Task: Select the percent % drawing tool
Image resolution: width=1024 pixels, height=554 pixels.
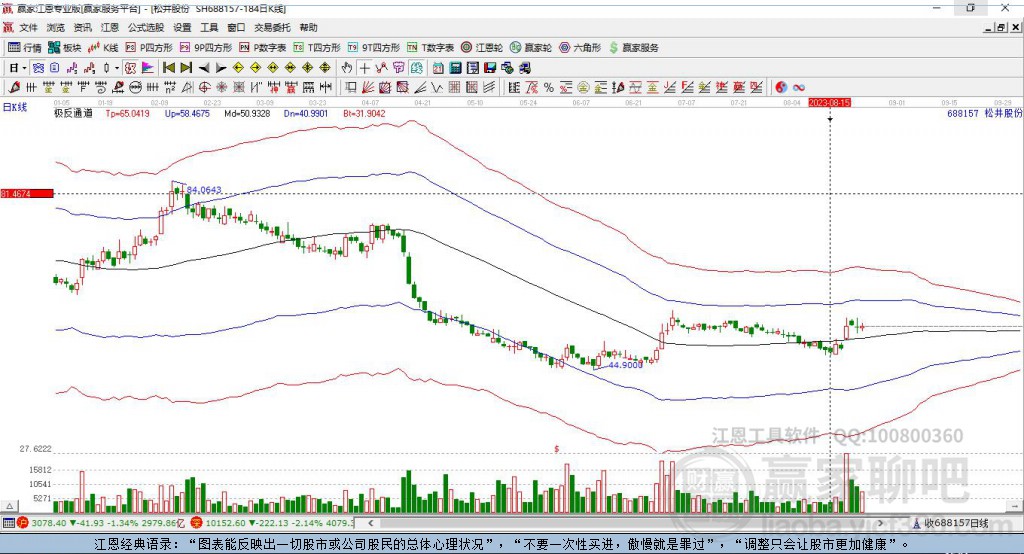Action: coord(549,87)
